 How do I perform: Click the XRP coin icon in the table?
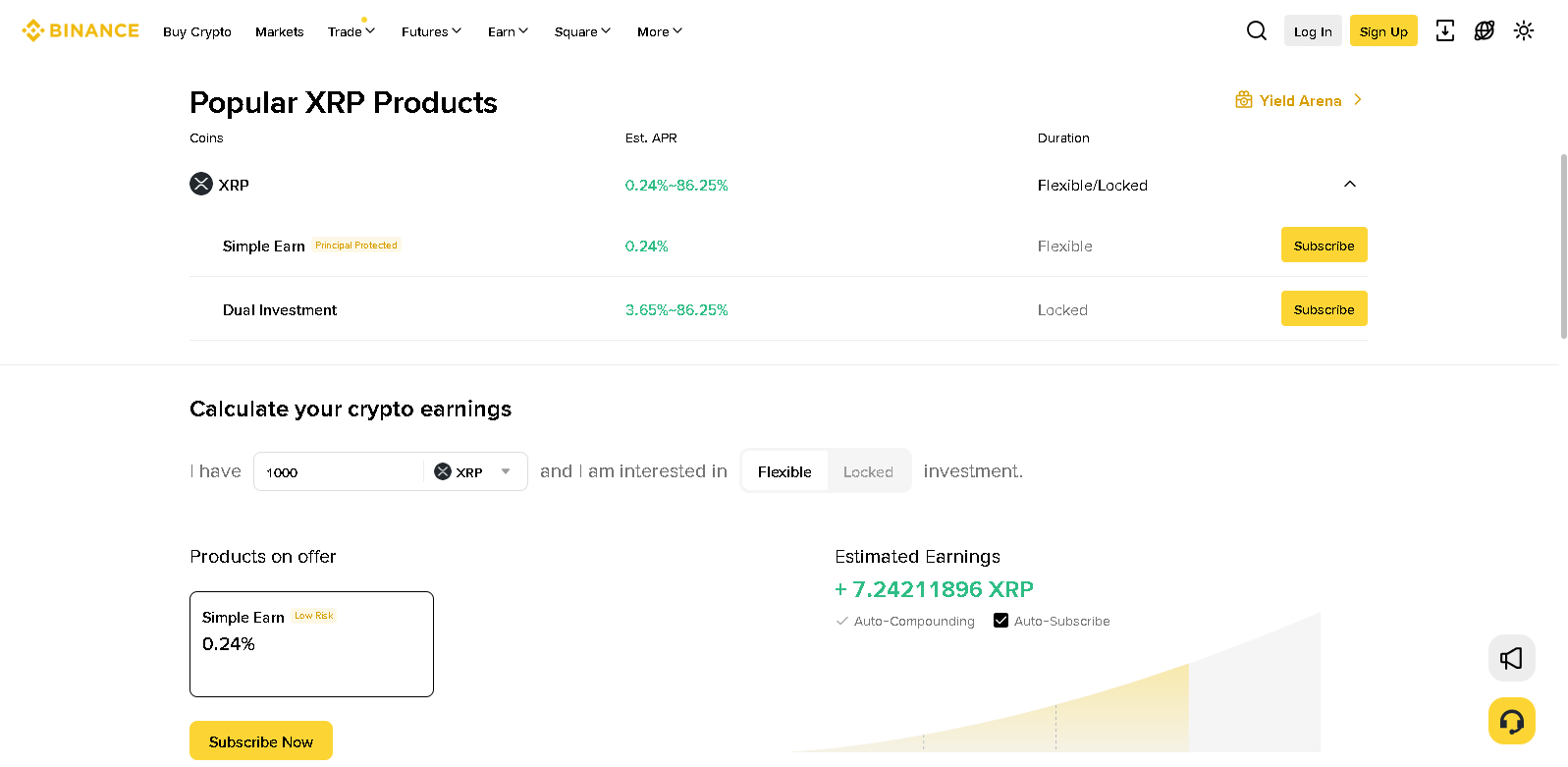click(x=200, y=184)
